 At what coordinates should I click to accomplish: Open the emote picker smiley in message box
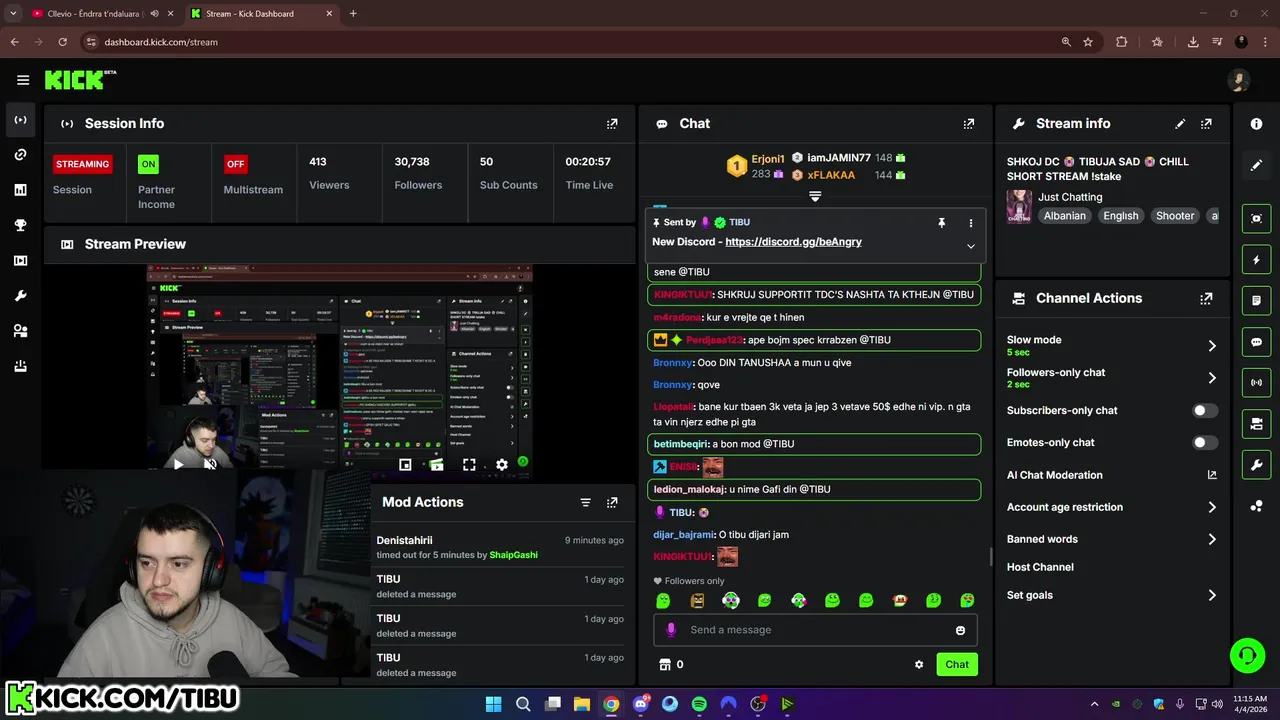click(960, 630)
